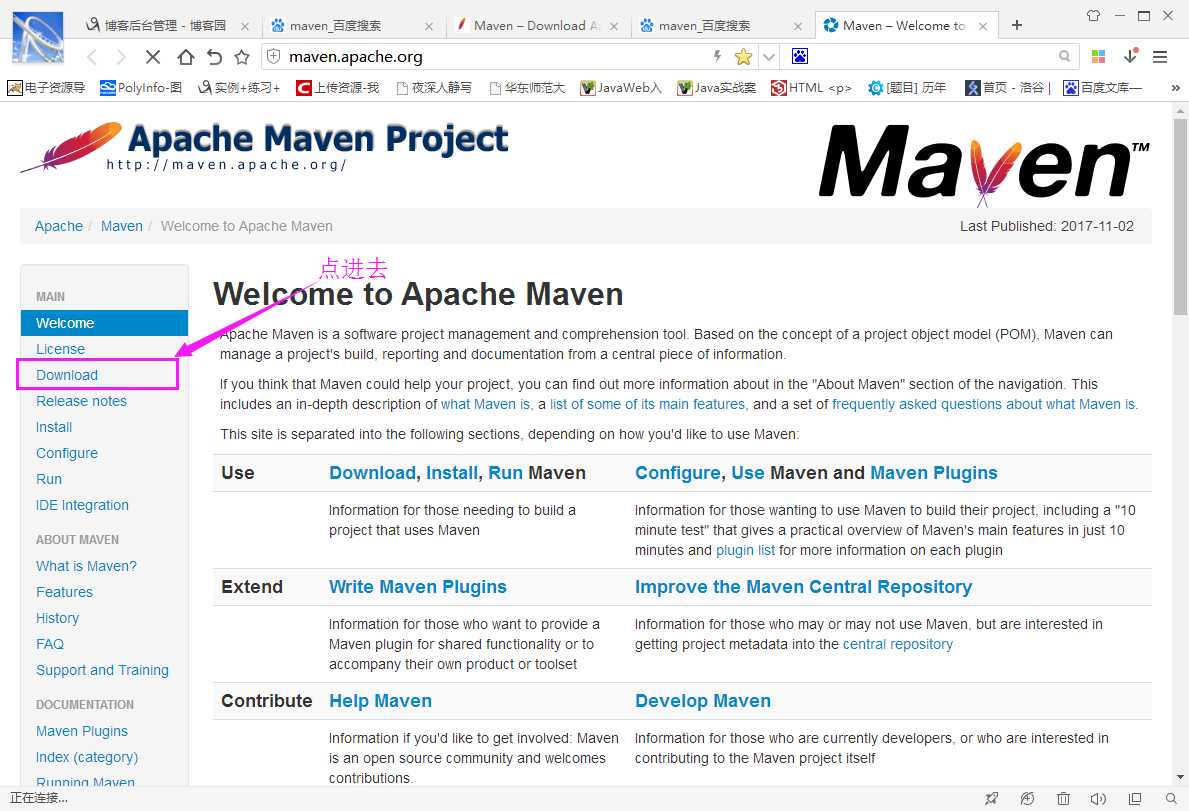Open the License sidebar link
Viewport: 1189px width, 811px height.
(x=60, y=349)
